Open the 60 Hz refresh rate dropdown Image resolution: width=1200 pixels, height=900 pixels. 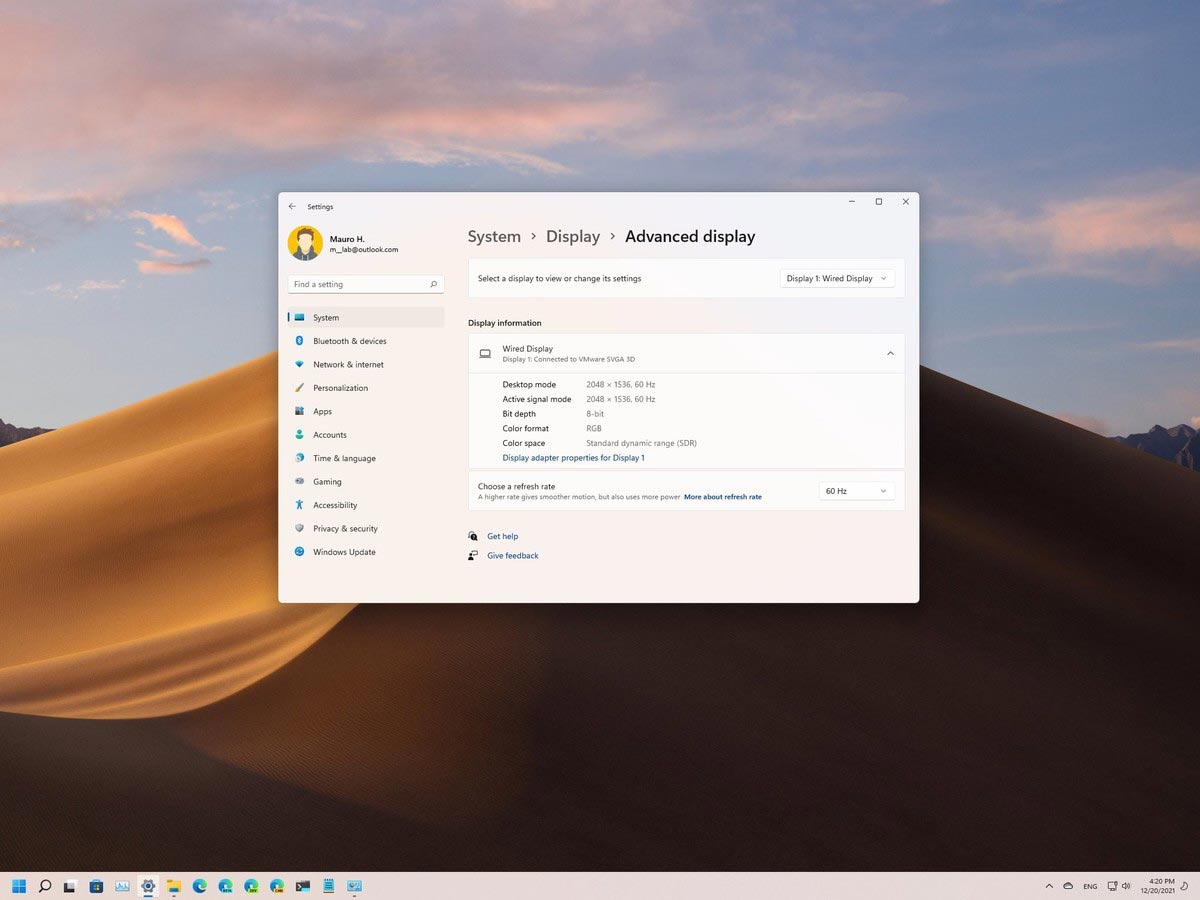(x=857, y=491)
